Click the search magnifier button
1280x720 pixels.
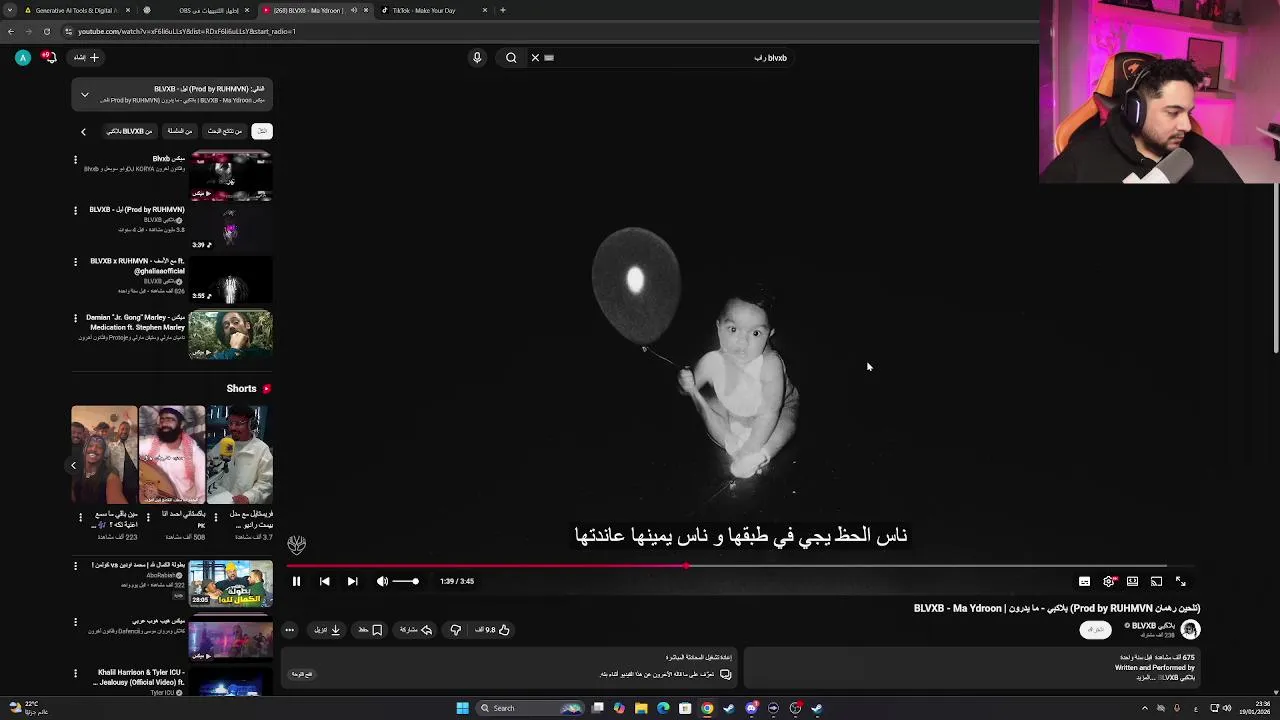pos(511,58)
